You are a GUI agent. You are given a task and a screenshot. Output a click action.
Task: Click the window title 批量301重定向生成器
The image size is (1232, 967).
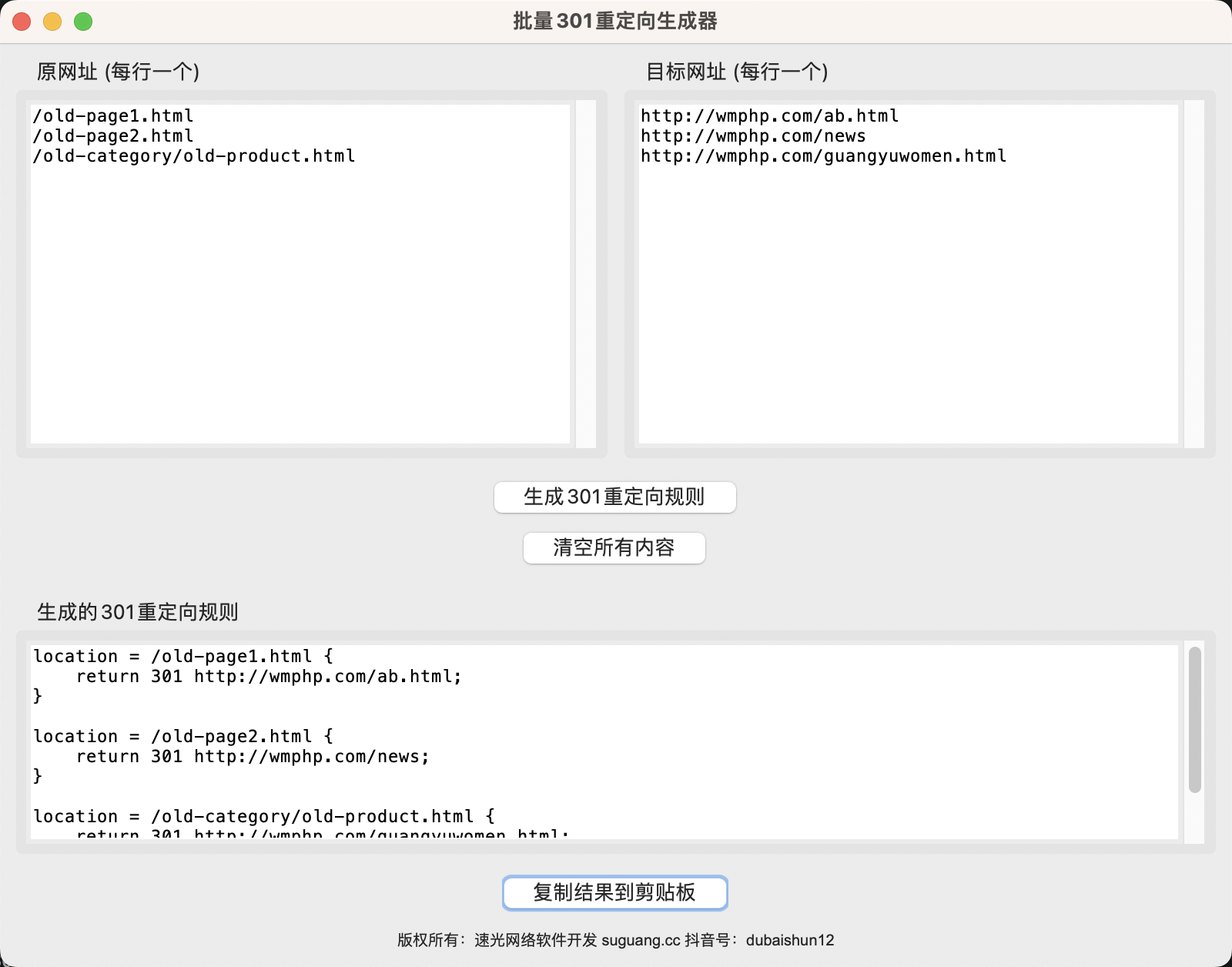[x=615, y=21]
